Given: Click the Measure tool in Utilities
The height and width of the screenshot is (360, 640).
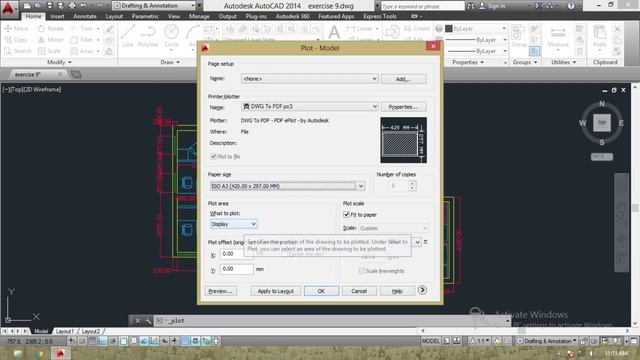Looking at the screenshot, I should (558, 37).
